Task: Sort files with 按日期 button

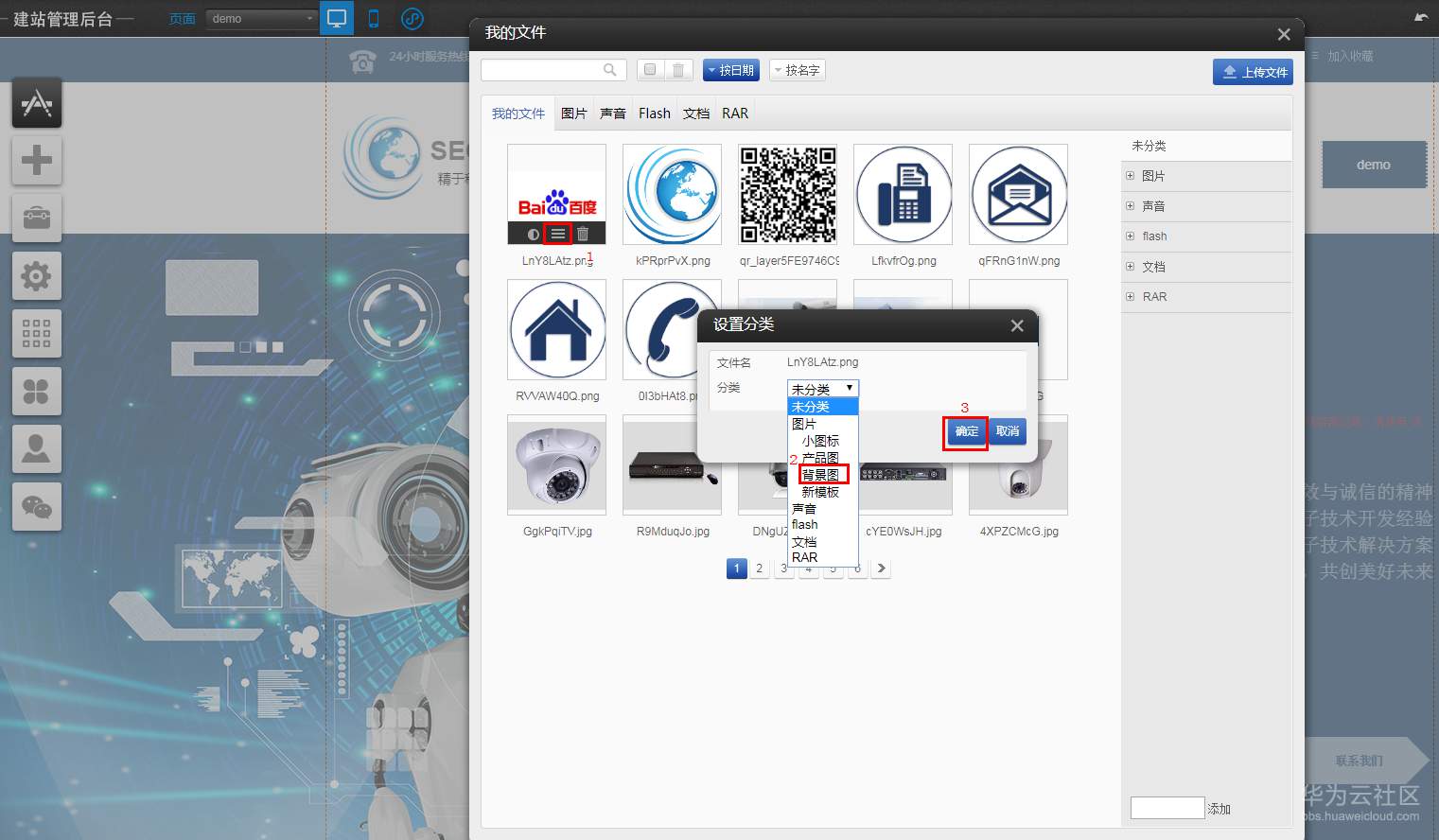Action: click(x=730, y=70)
